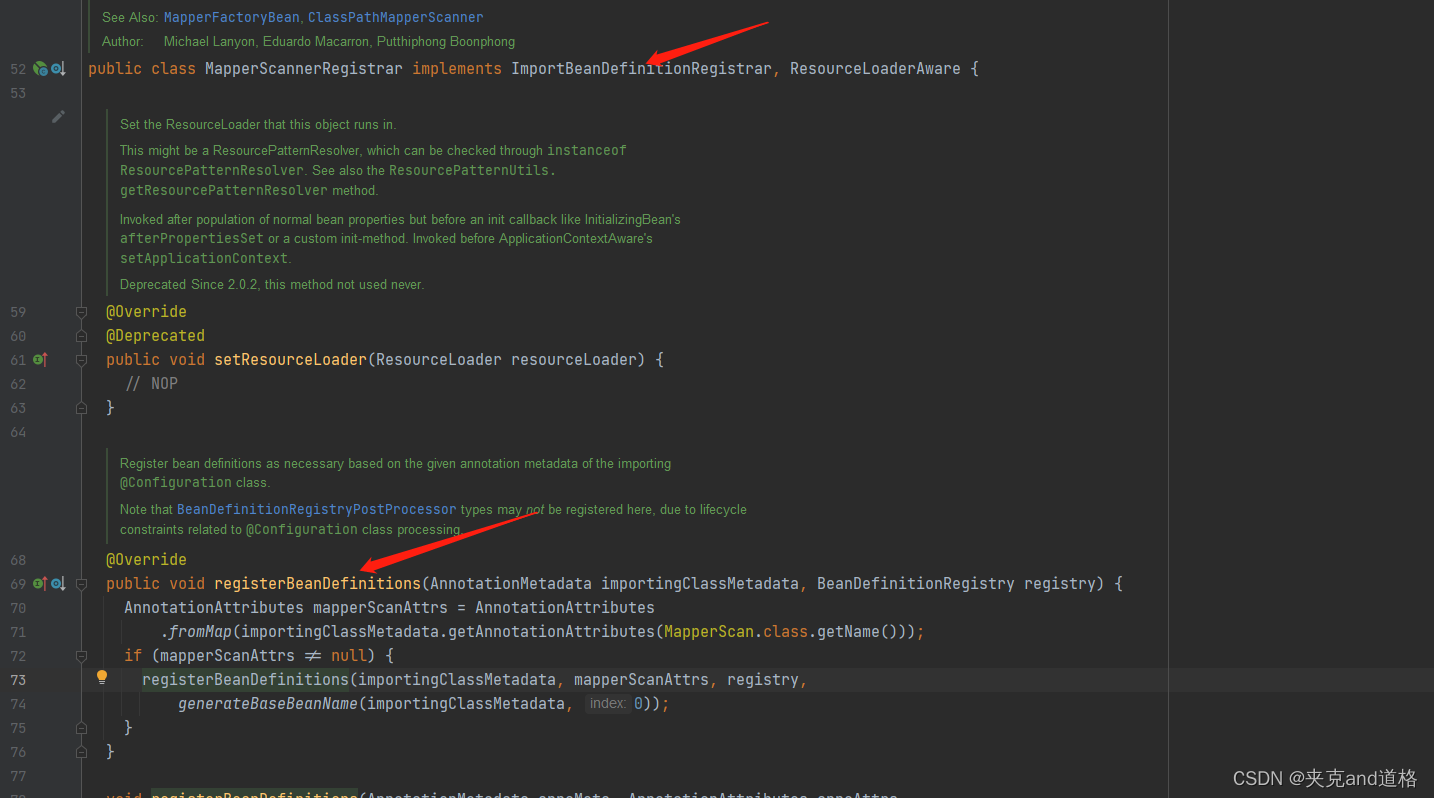
Task: Open the ClassPathMapperScanner See Also link
Action: click(395, 17)
